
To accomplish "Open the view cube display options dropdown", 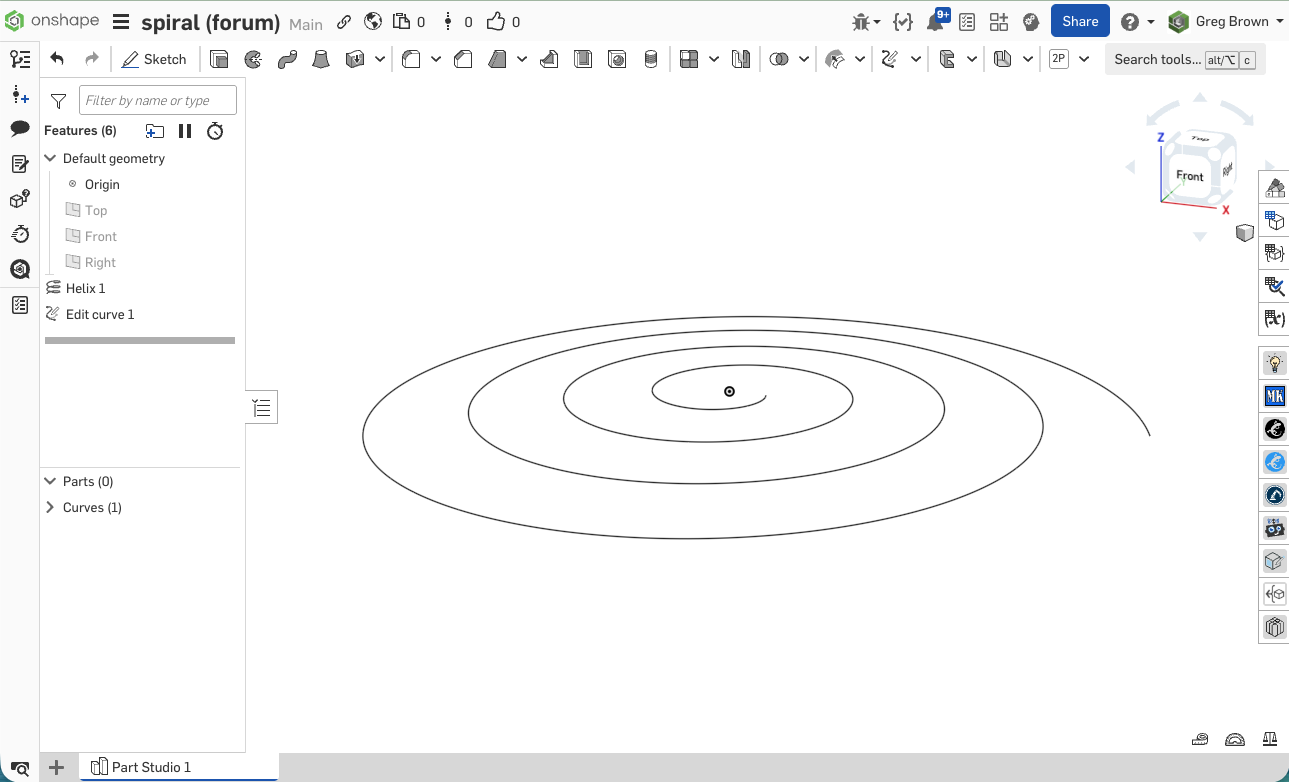I will [x=1245, y=233].
